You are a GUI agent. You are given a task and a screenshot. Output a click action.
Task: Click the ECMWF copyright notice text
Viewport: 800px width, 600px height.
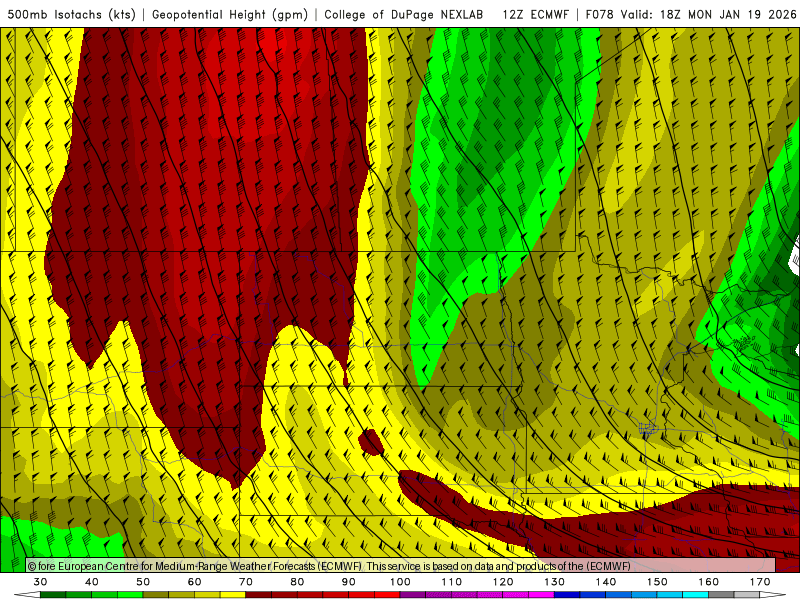point(329,566)
